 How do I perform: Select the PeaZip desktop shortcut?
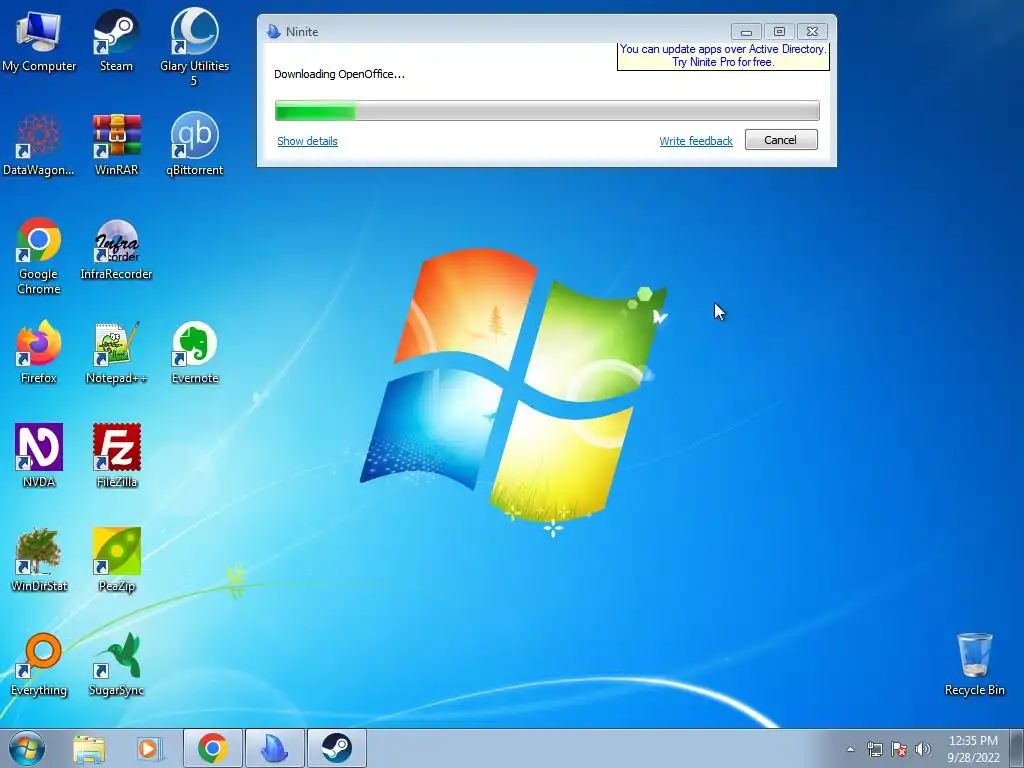[116, 560]
